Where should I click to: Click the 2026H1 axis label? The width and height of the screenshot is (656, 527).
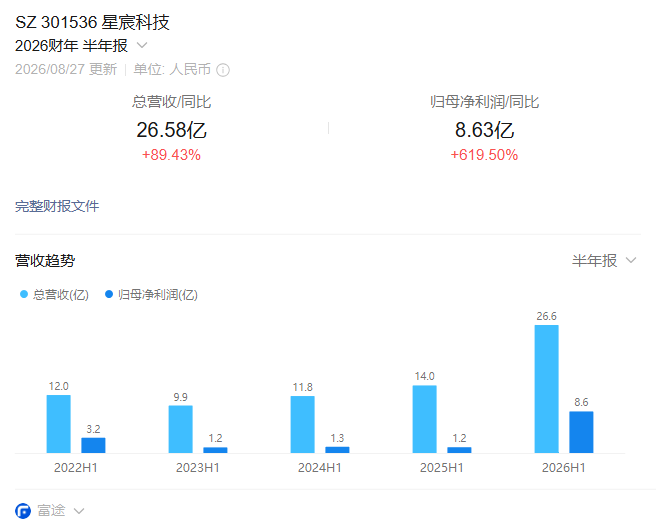(x=564, y=468)
